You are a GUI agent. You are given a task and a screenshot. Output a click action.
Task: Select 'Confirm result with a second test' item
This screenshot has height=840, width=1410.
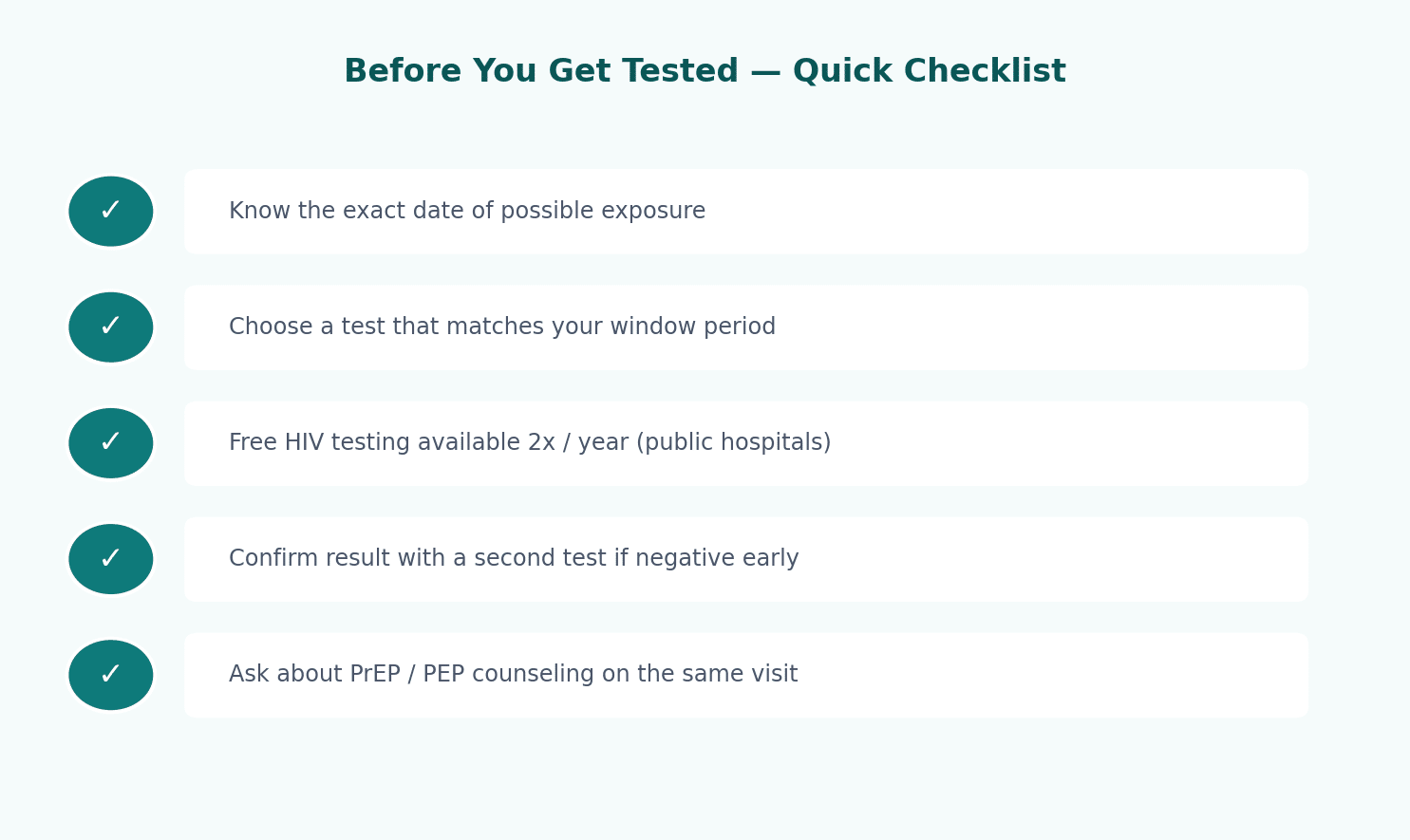pos(746,559)
